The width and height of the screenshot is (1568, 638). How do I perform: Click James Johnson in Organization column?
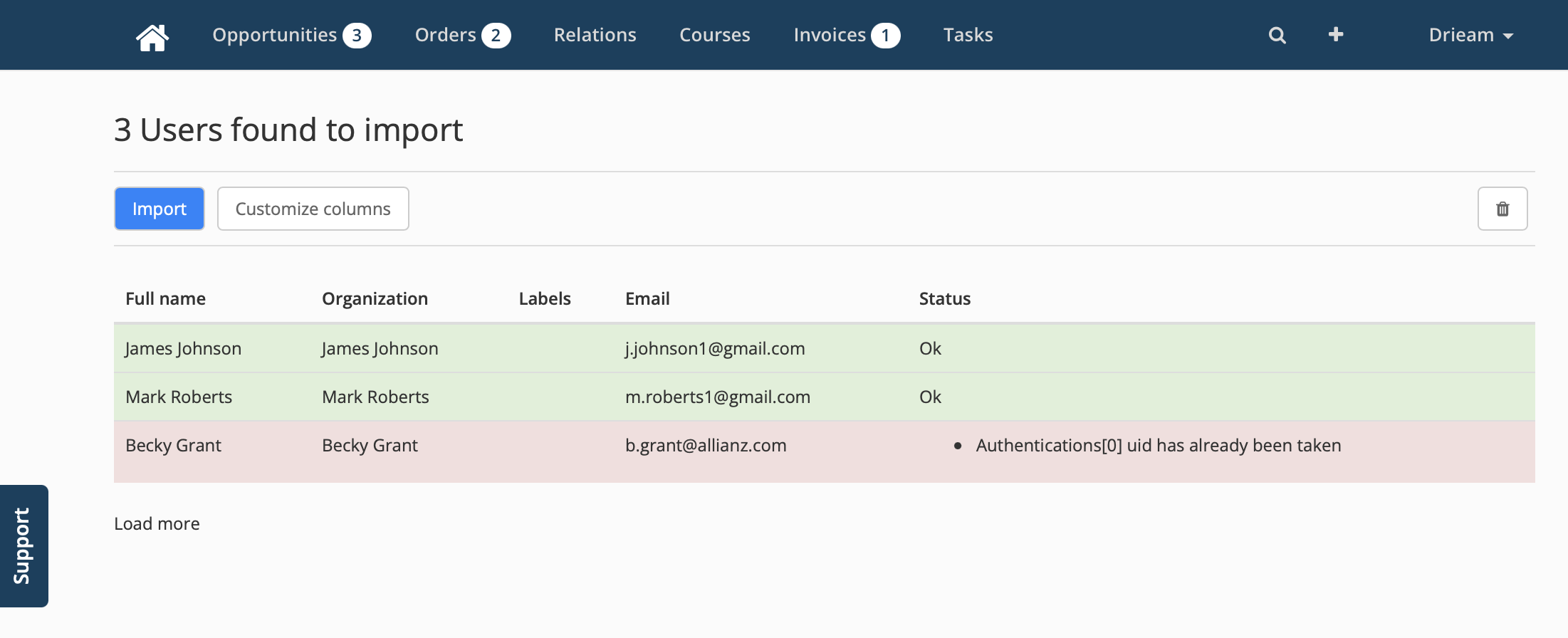click(x=380, y=348)
